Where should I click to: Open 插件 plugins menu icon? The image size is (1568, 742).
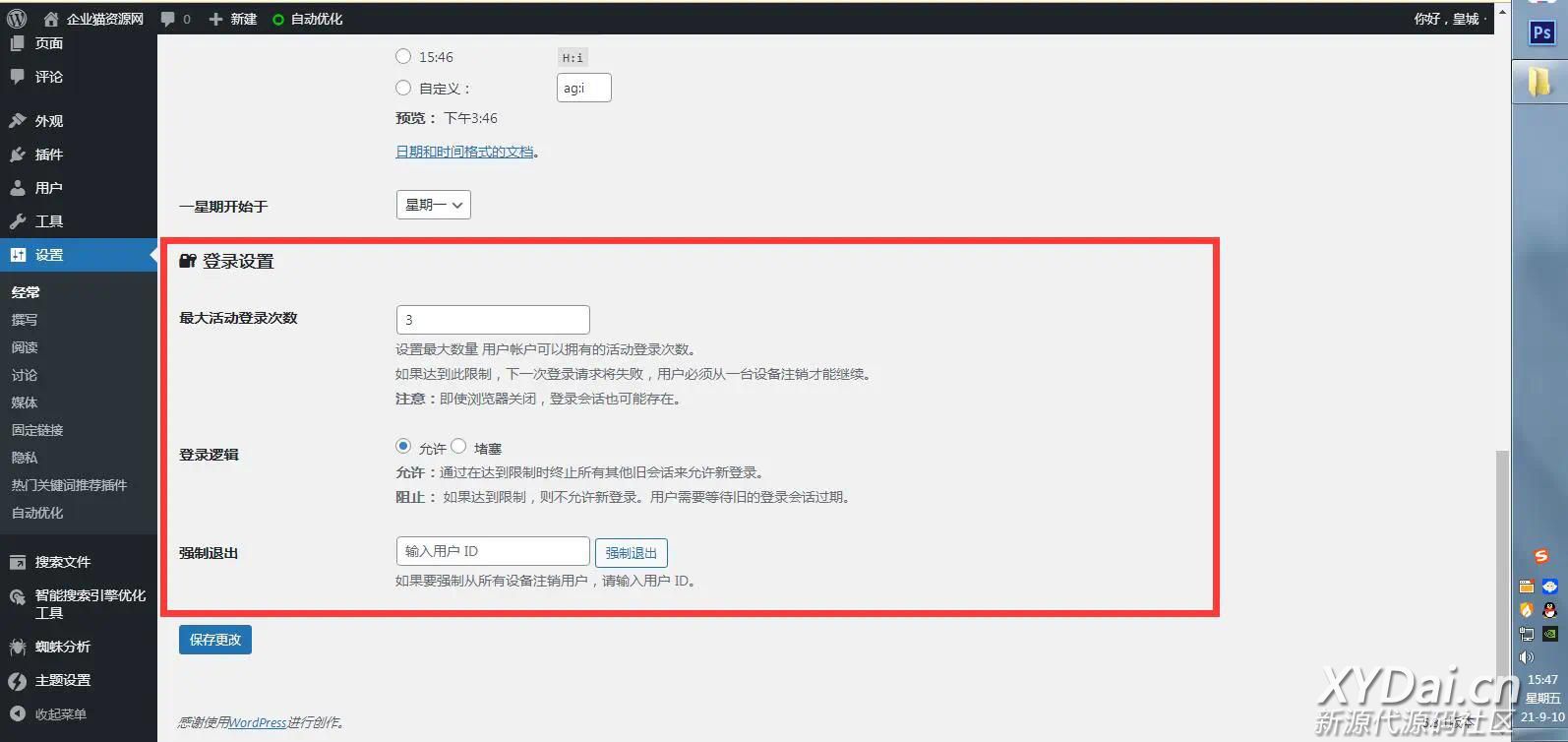18,155
